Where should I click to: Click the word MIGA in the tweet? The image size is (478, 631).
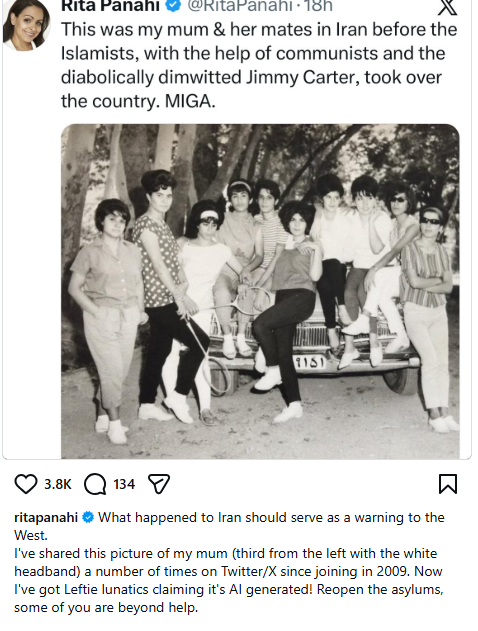click(190, 101)
